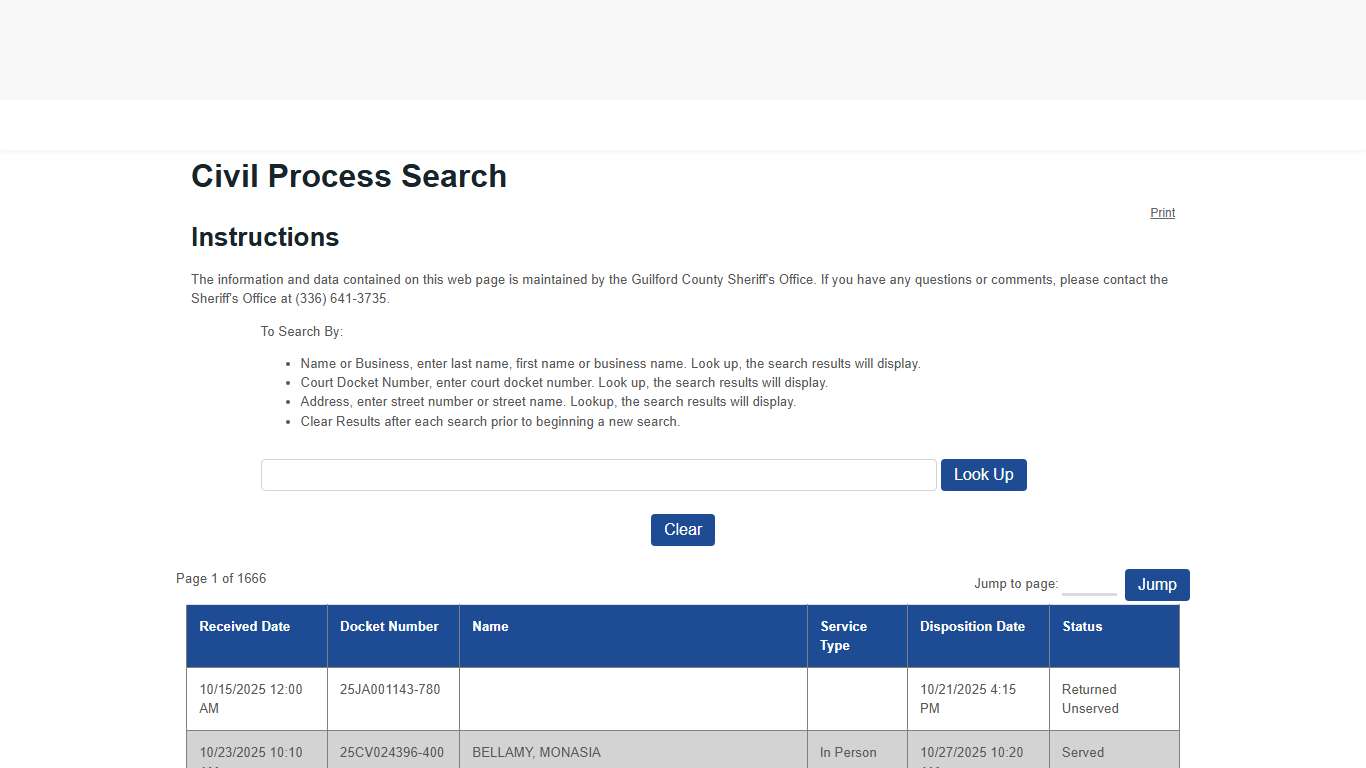
Task: Sort results by Docket Number column
Action: (389, 626)
